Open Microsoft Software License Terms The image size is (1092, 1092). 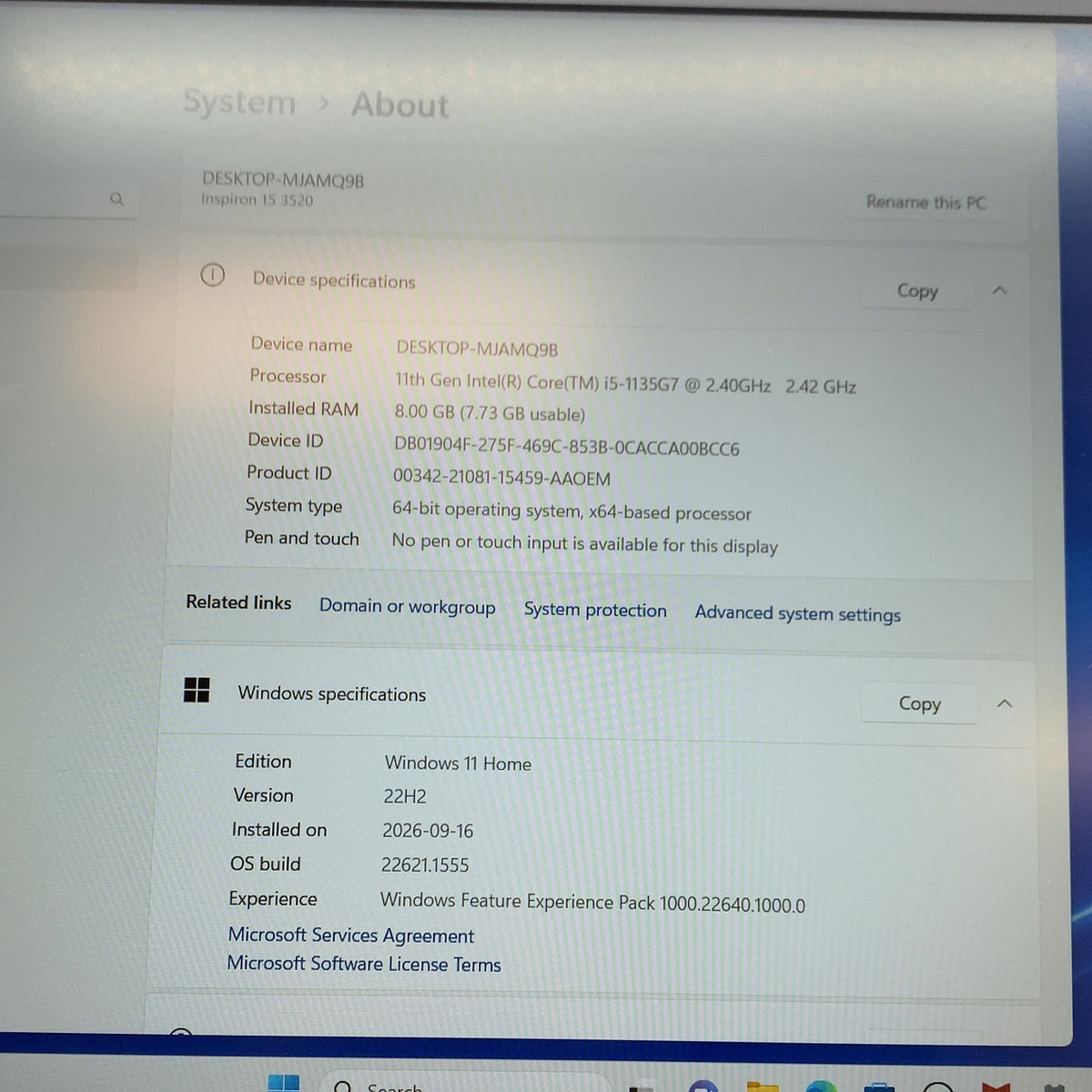[x=364, y=964]
